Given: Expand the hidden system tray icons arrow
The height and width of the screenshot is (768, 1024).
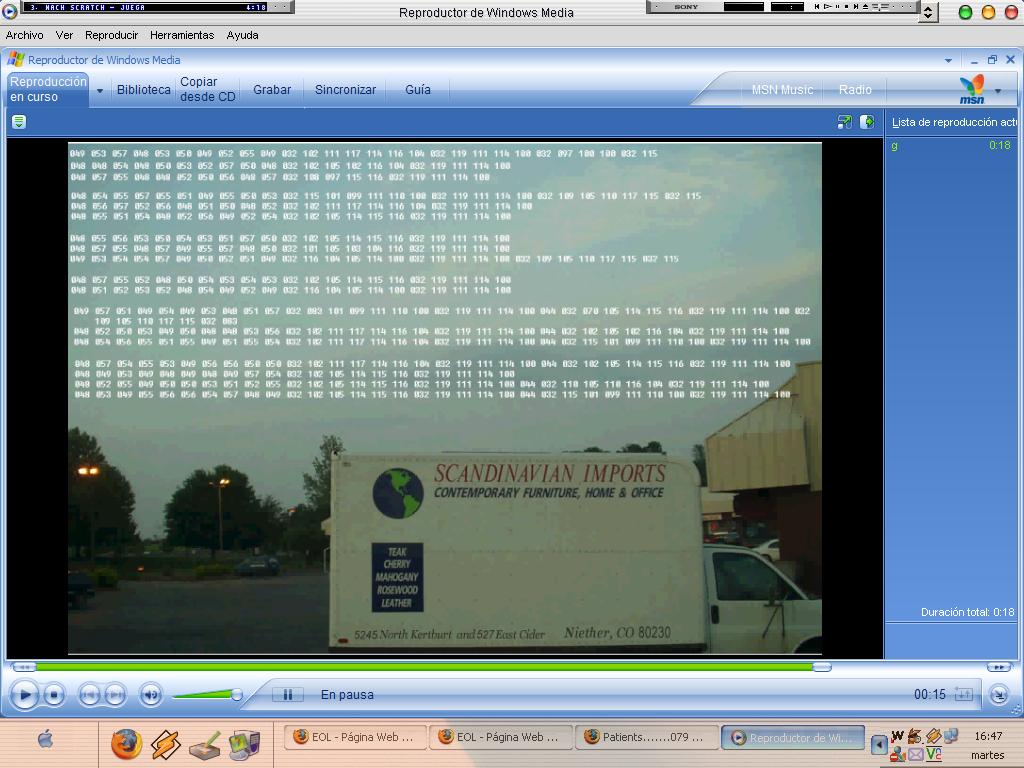Looking at the screenshot, I should 879,743.
